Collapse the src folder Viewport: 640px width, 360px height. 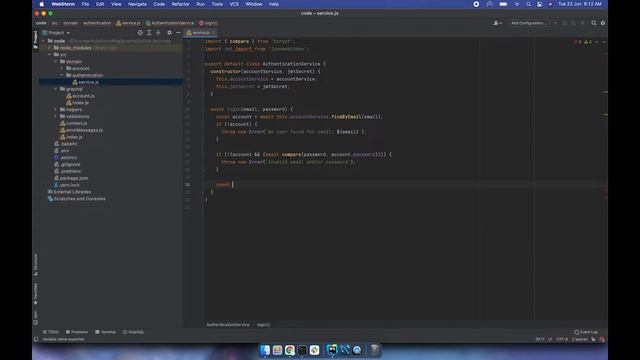[50, 55]
